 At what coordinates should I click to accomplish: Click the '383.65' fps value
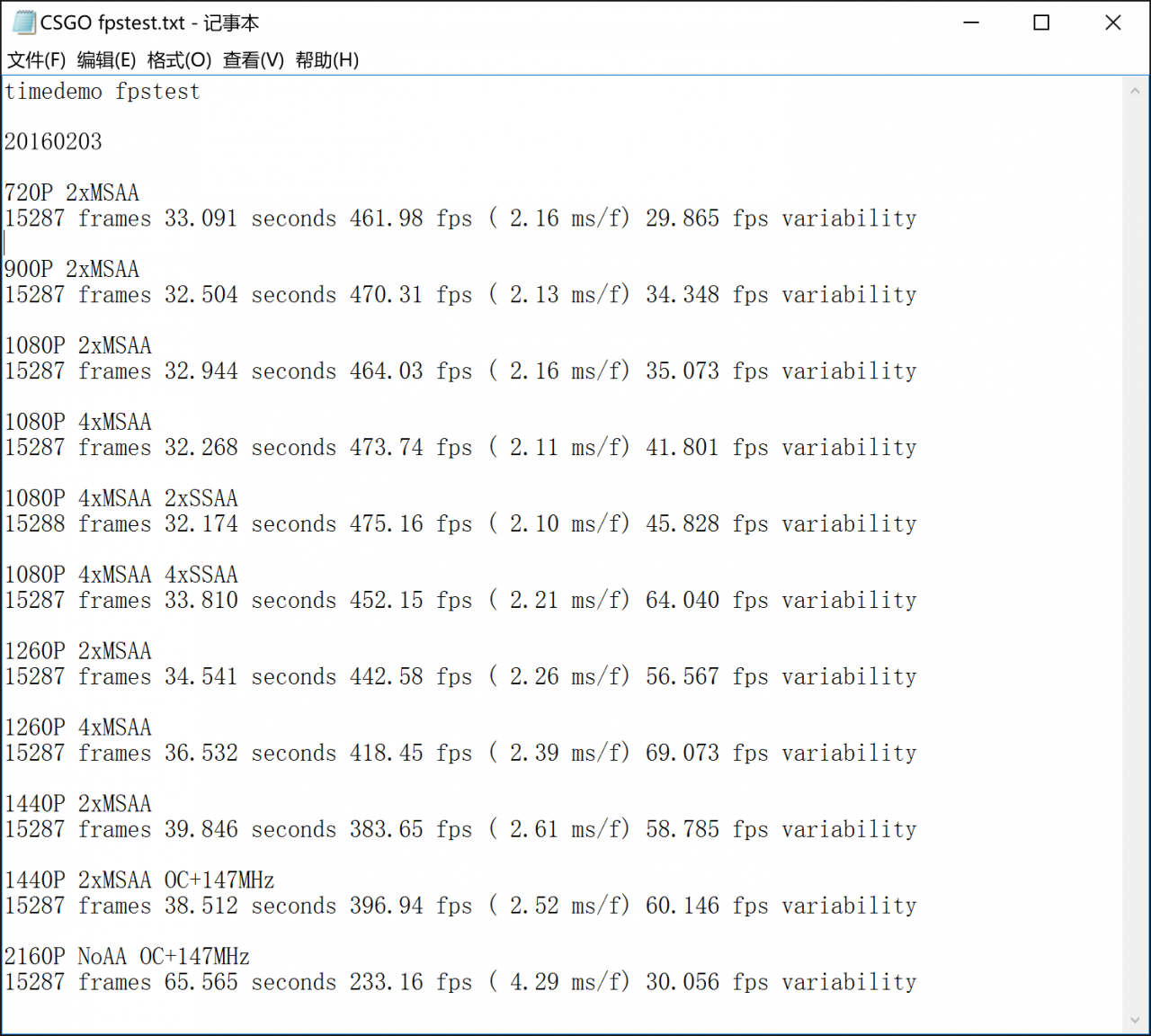[386, 830]
